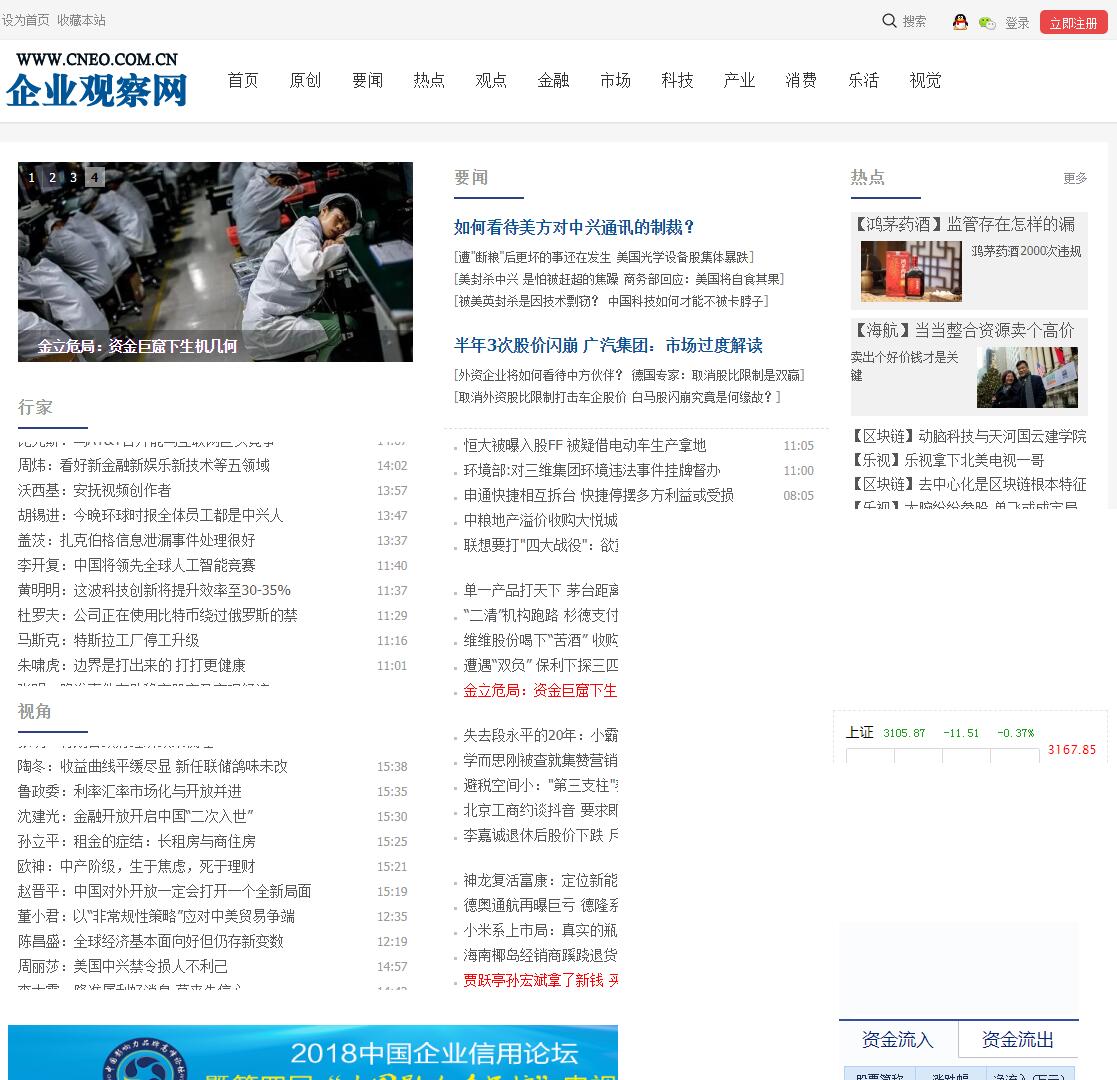Open 沃西基:安抚视频创作者 article
This screenshot has height=1080, width=1117.
click(95, 490)
